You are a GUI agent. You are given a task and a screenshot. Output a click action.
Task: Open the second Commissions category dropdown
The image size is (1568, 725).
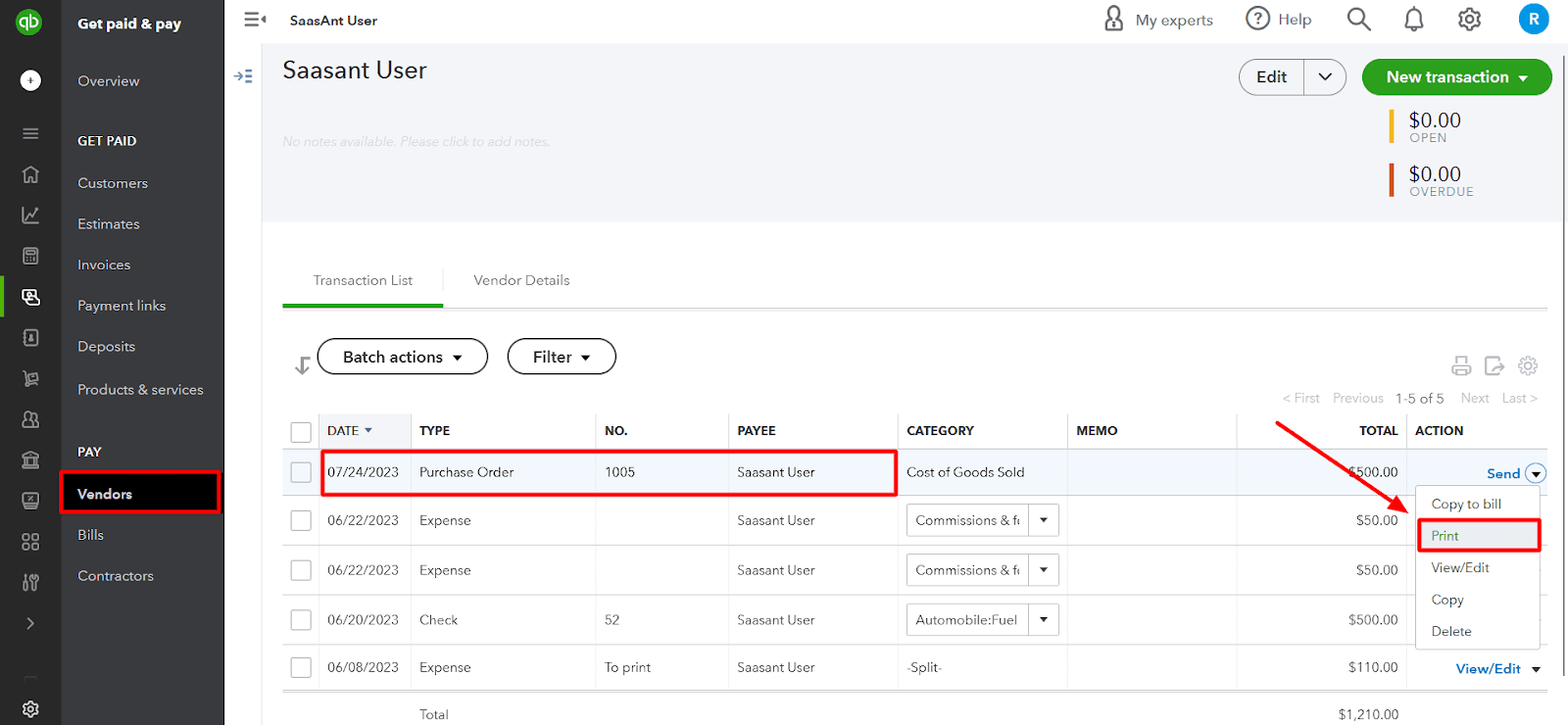(x=1044, y=570)
